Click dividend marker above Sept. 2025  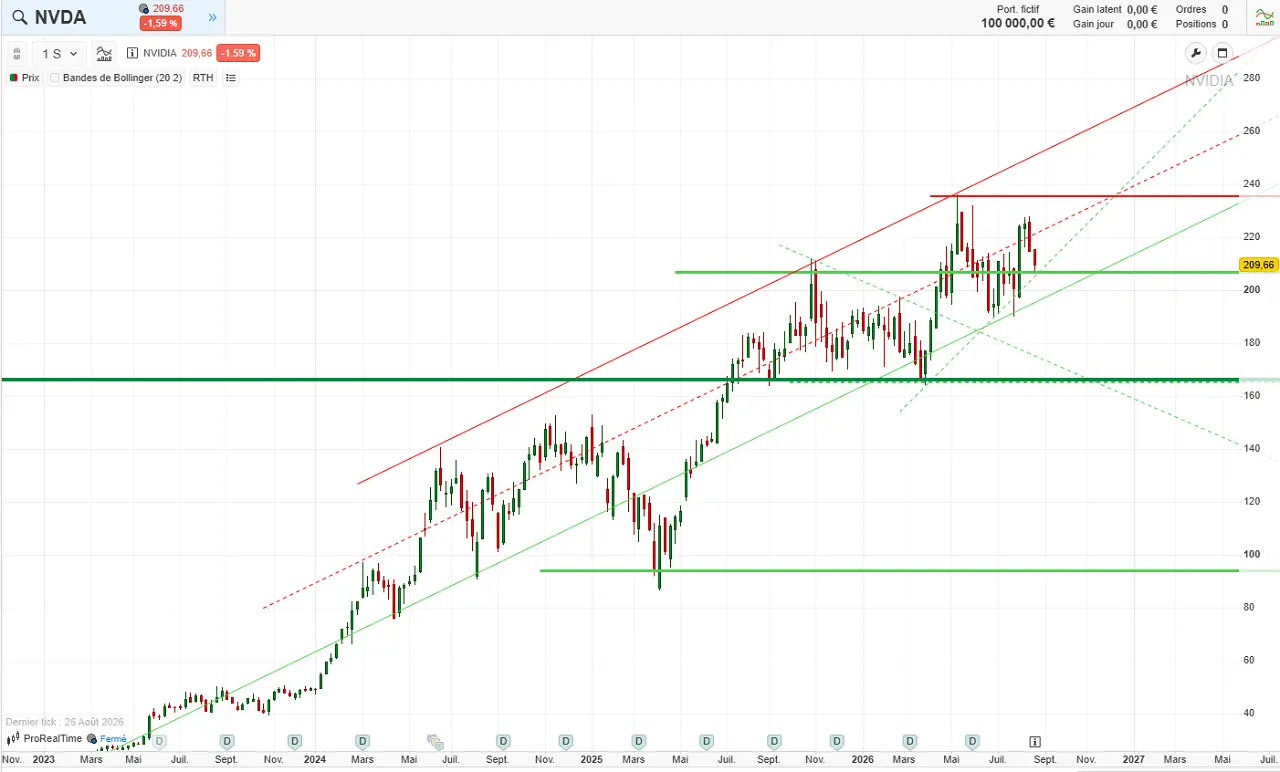[x=773, y=741]
